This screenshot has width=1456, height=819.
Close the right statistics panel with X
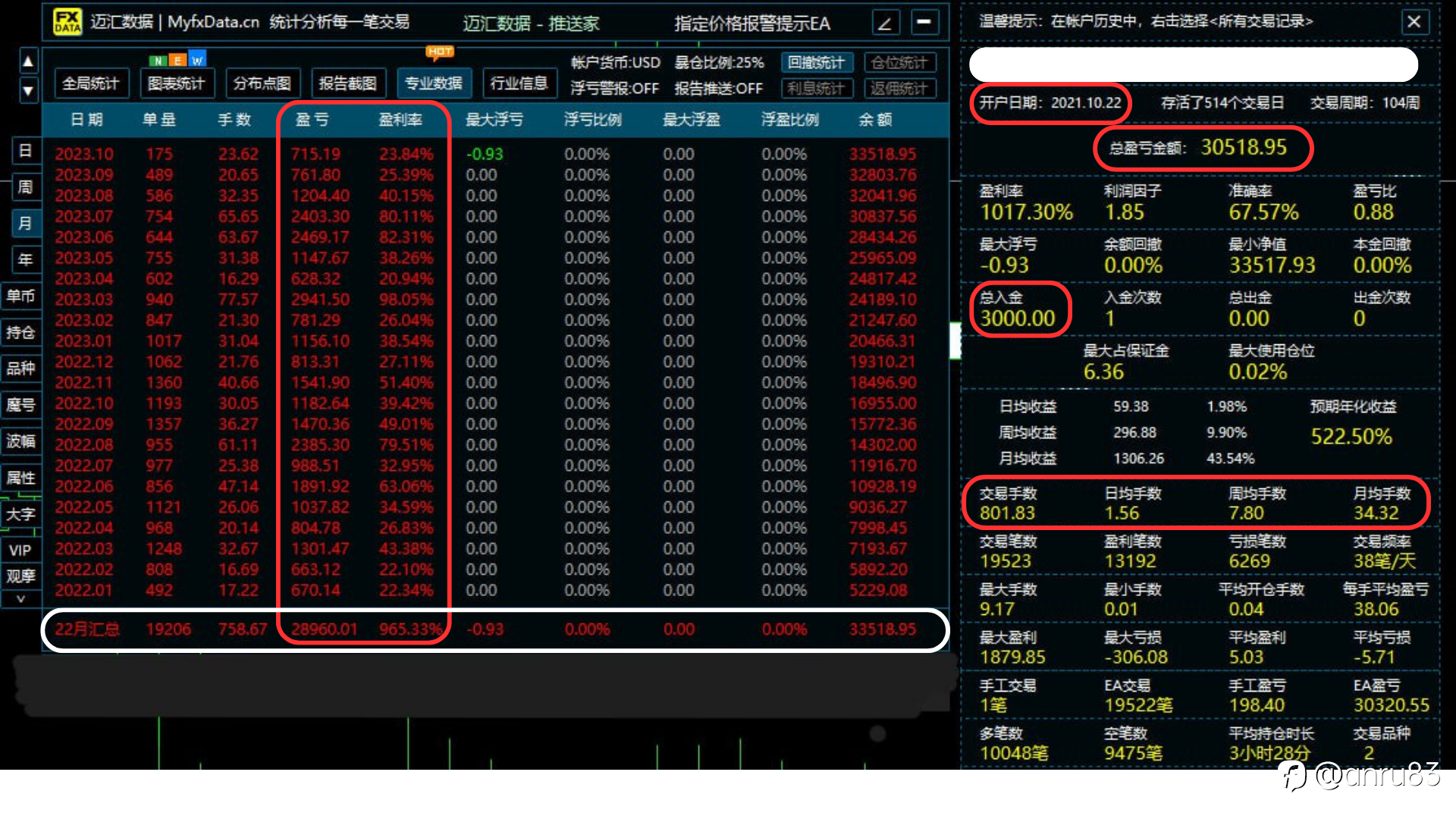[x=1414, y=21]
